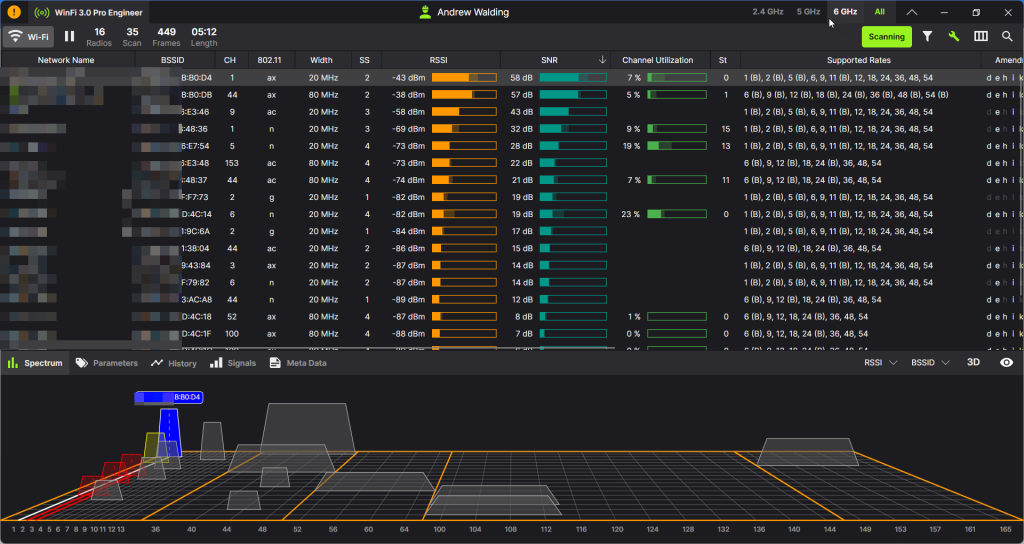Viewport: 1024px width, 544px height.
Task: Open the column layout icon
Action: [981, 37]
